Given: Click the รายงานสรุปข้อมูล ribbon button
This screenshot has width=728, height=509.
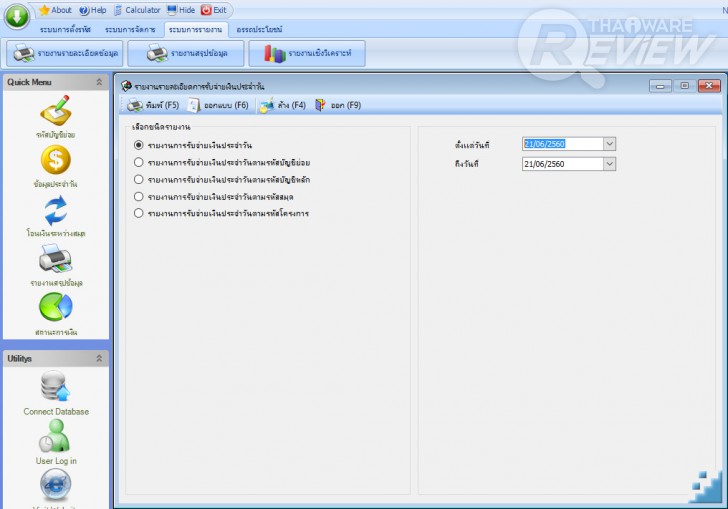Looking at the screenshot, I should (186, 53).
